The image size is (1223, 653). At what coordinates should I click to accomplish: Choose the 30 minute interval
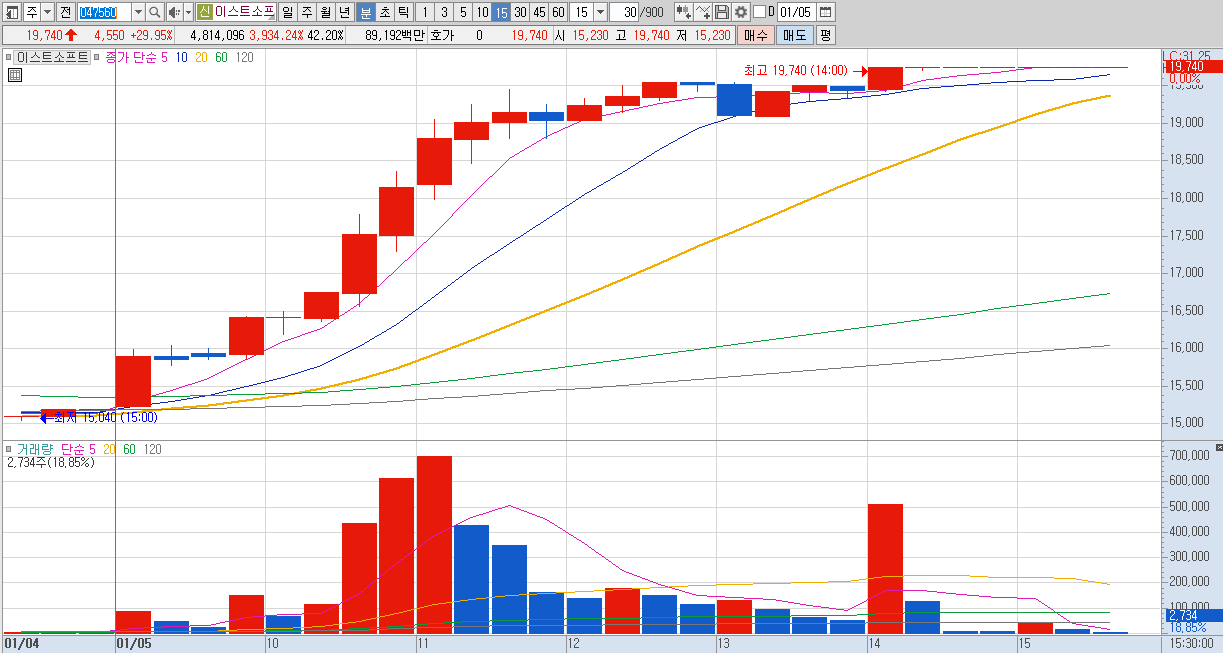[520, 12]
